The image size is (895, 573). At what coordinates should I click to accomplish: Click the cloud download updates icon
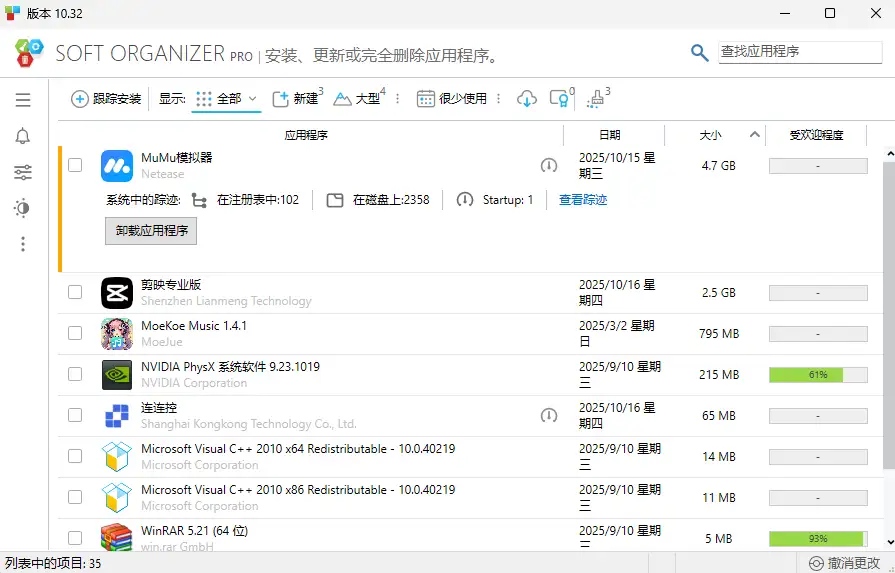pyautogui.click(x=526, y=99)
